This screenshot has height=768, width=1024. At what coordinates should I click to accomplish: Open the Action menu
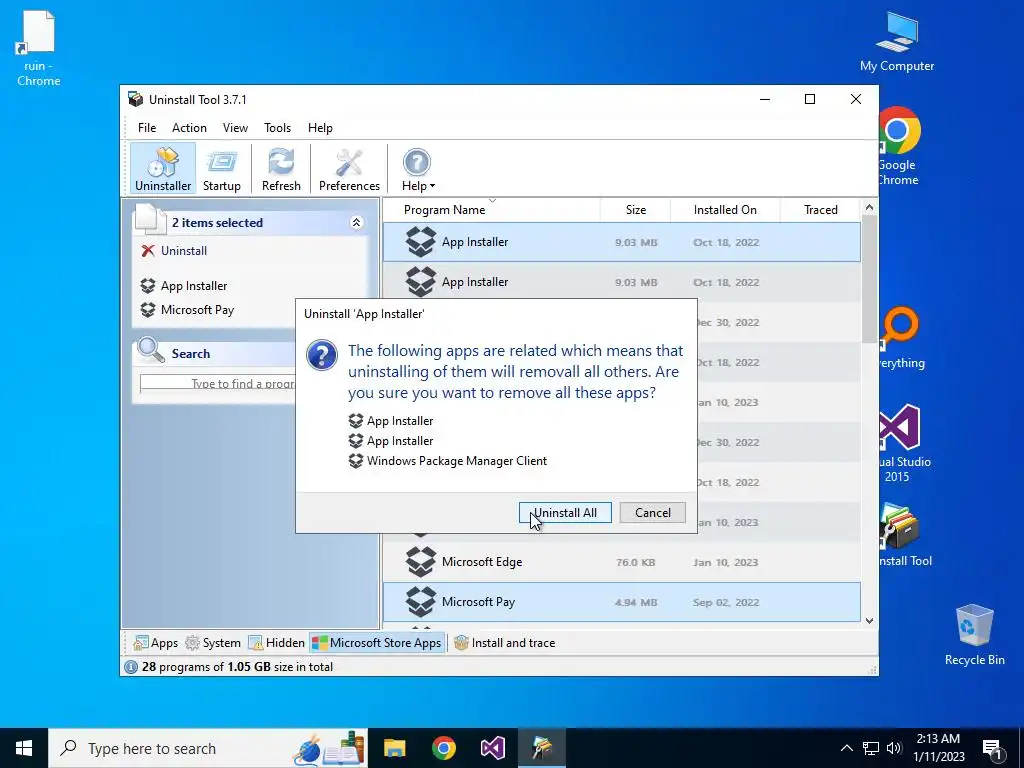pyautogui.click(x=189, y=128)
